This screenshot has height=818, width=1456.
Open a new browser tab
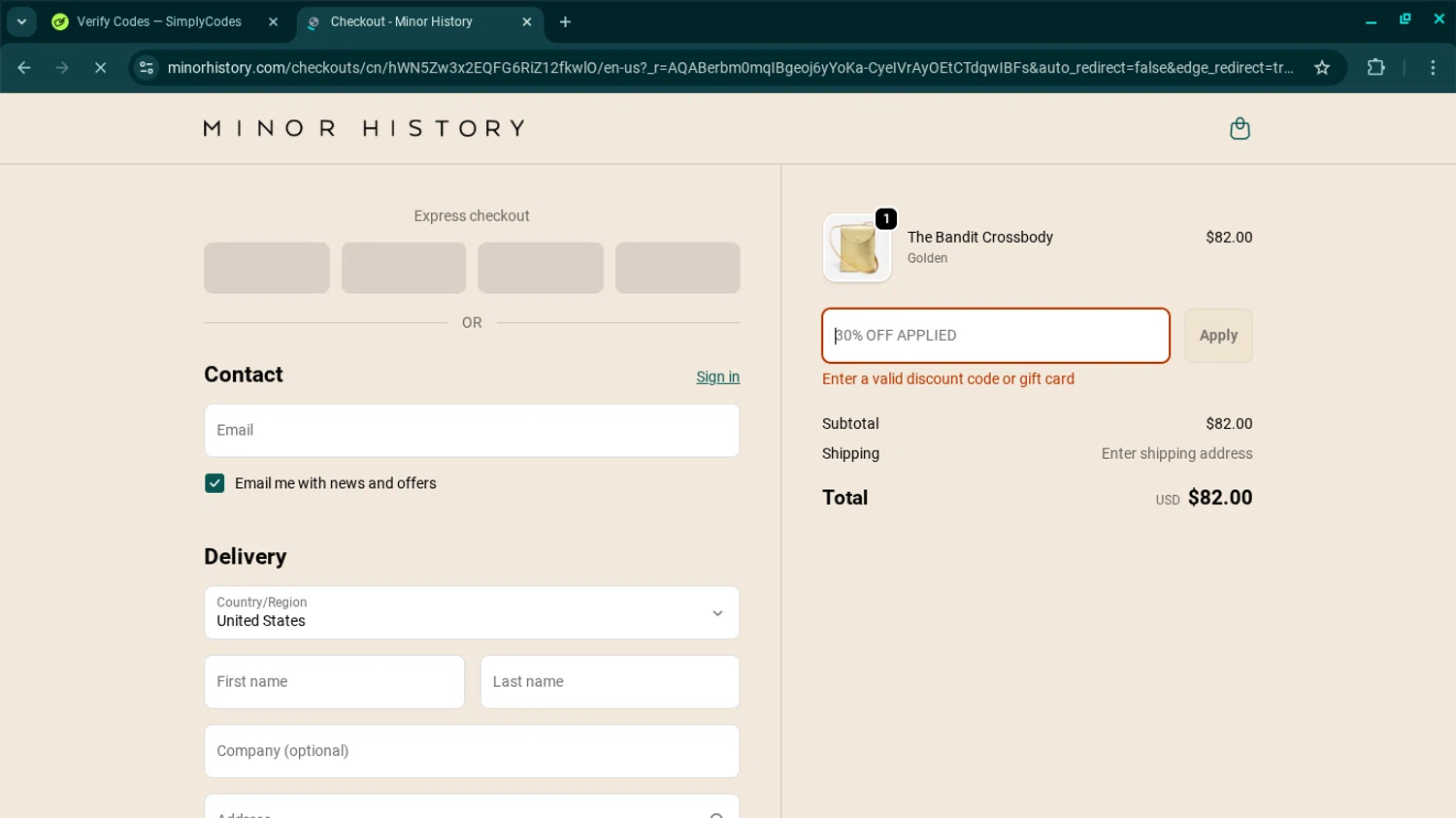(x=565, y=21)
